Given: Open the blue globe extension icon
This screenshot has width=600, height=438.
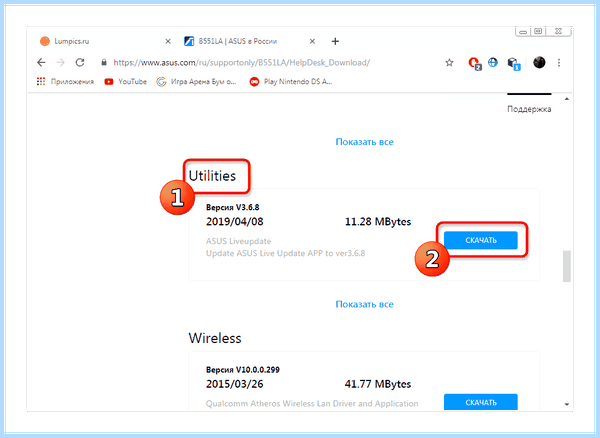Looking at the screenshot, I should (x=493, y=62).
